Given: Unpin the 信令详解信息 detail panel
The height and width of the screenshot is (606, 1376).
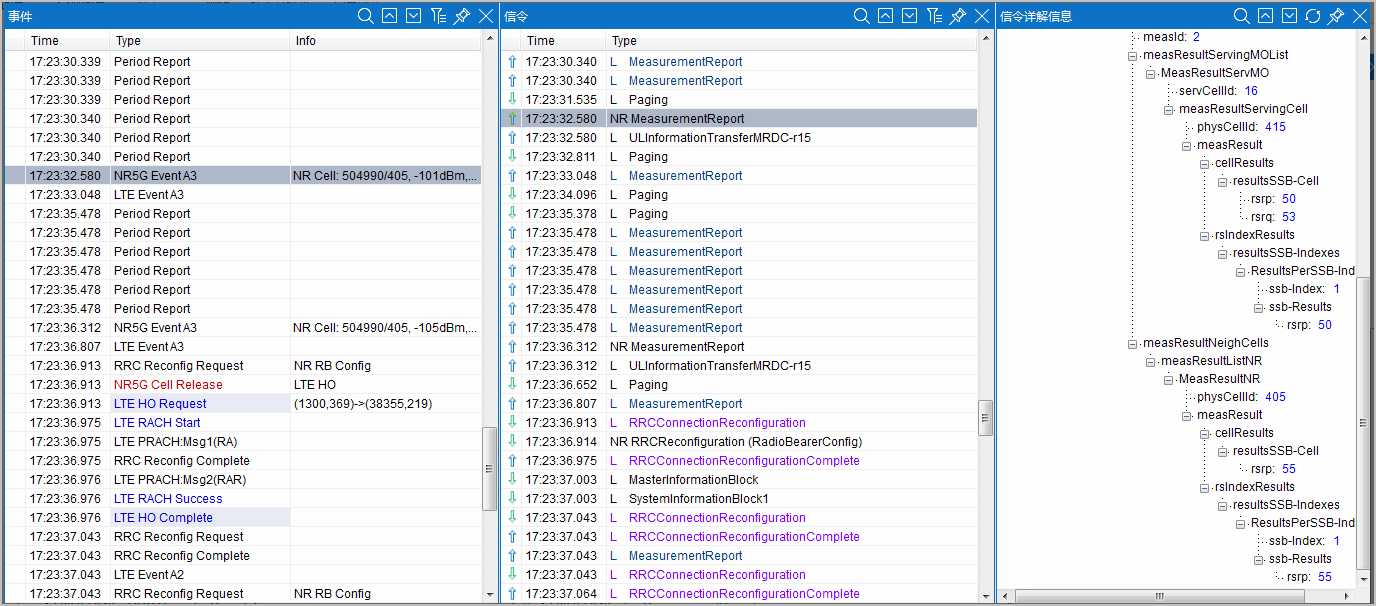Looking at the screenshot, I should (x=1336, y=15).
